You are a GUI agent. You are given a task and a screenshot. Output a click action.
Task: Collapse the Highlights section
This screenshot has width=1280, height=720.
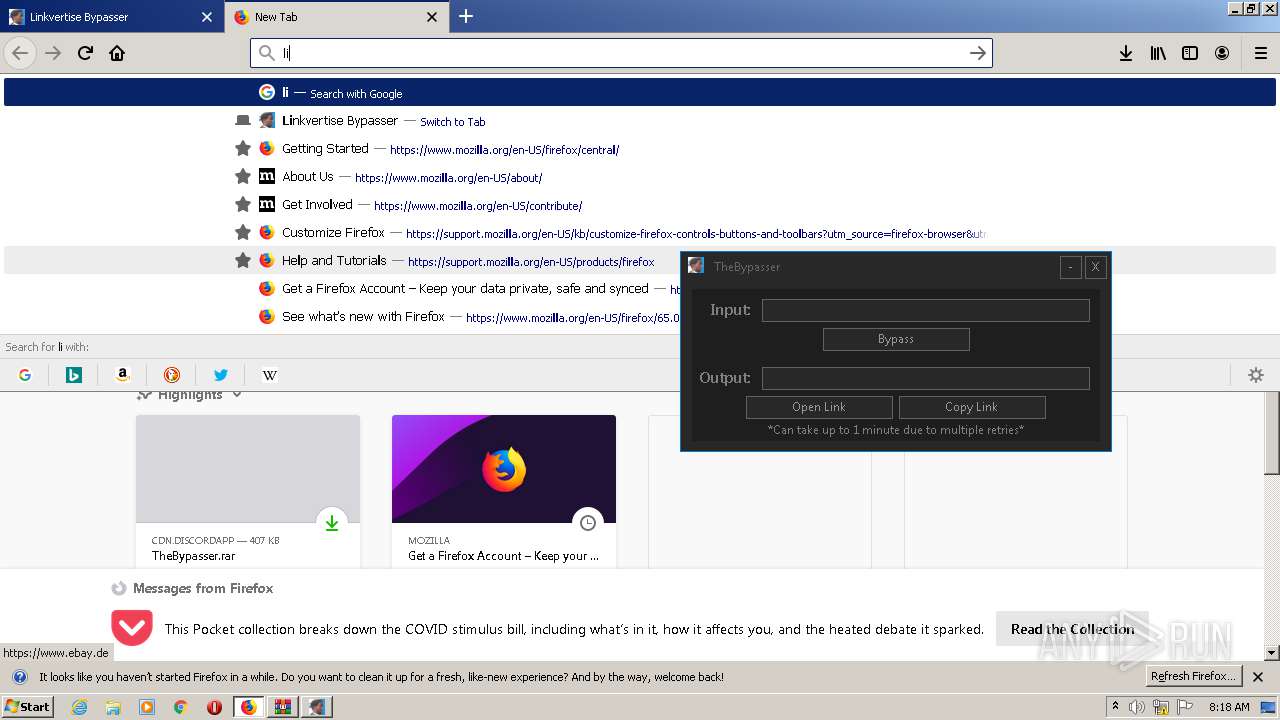237,395
